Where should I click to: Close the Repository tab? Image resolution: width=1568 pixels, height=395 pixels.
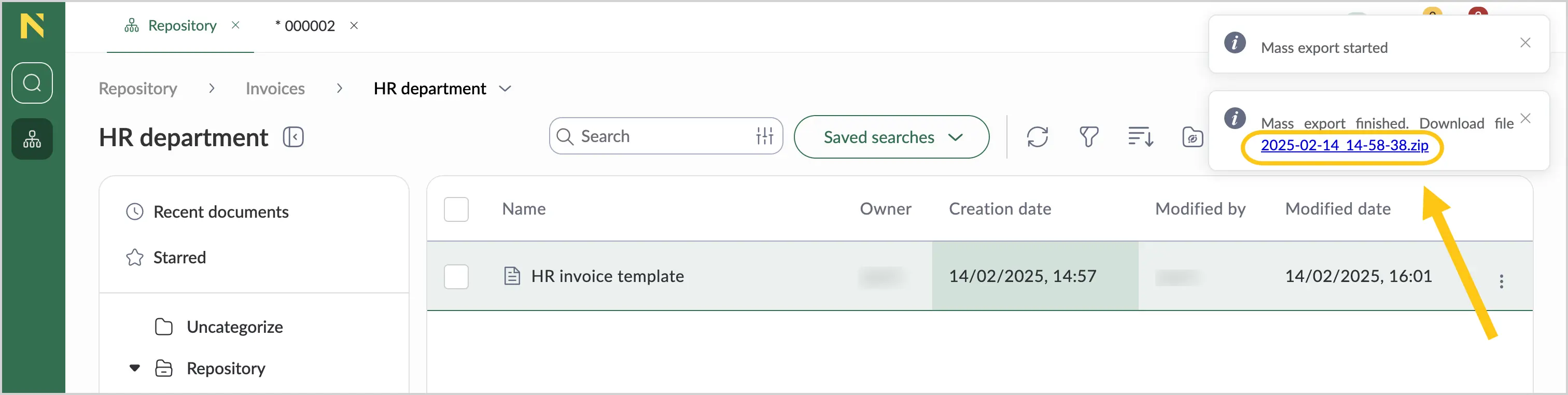(x=235, y=25)
